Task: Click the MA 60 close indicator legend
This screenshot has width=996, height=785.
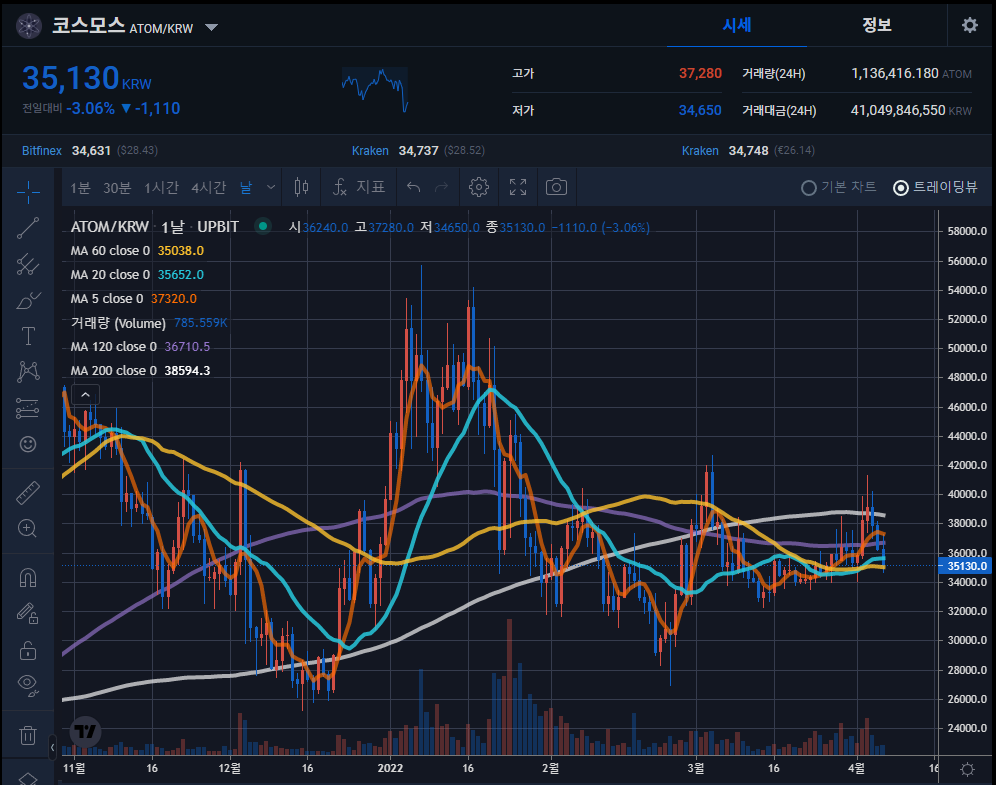Action: coord(137,251)
